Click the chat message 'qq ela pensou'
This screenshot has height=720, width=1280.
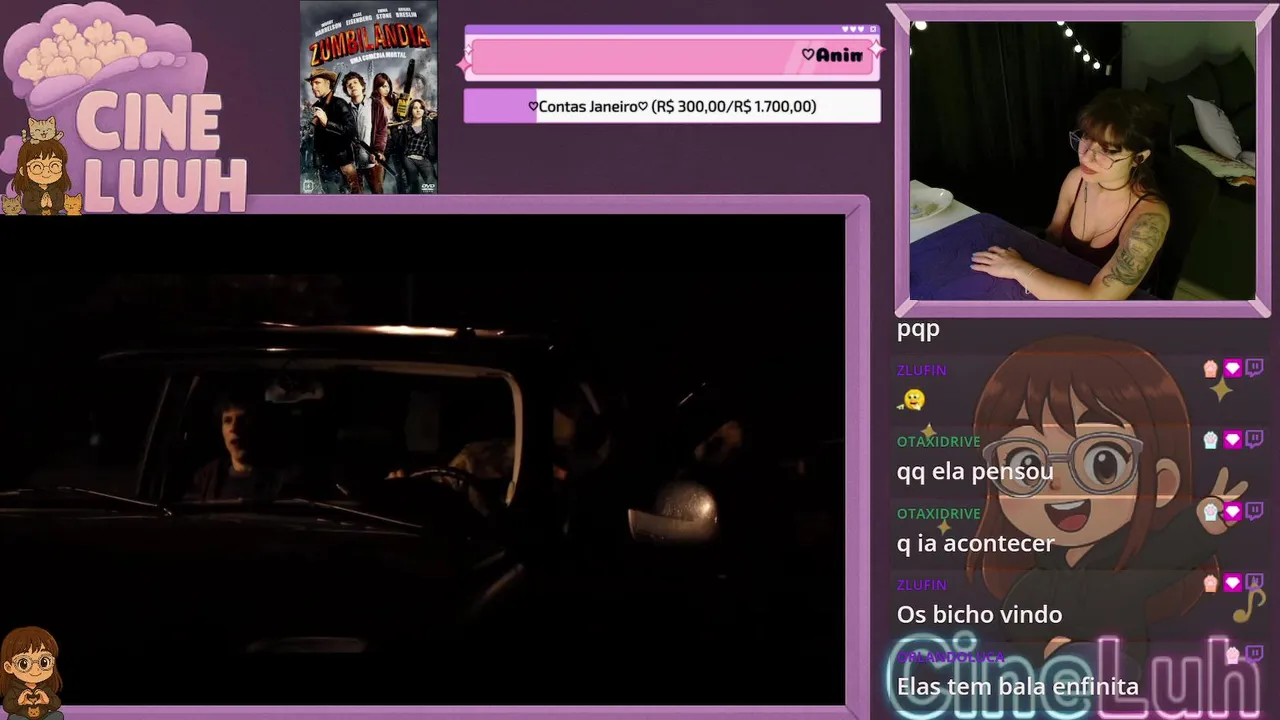pyautogui.click(x=975, y=471)
